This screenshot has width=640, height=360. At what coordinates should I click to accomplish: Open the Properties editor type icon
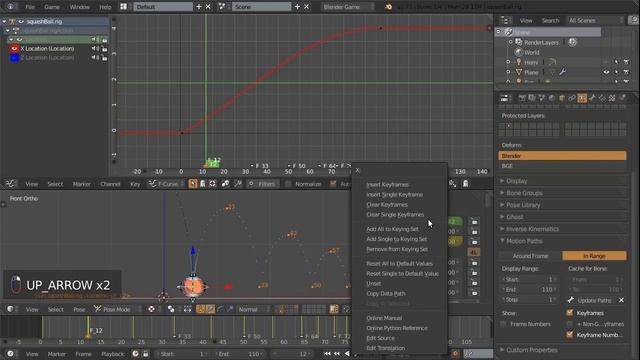pyautogui.click(x=505, y=98)
